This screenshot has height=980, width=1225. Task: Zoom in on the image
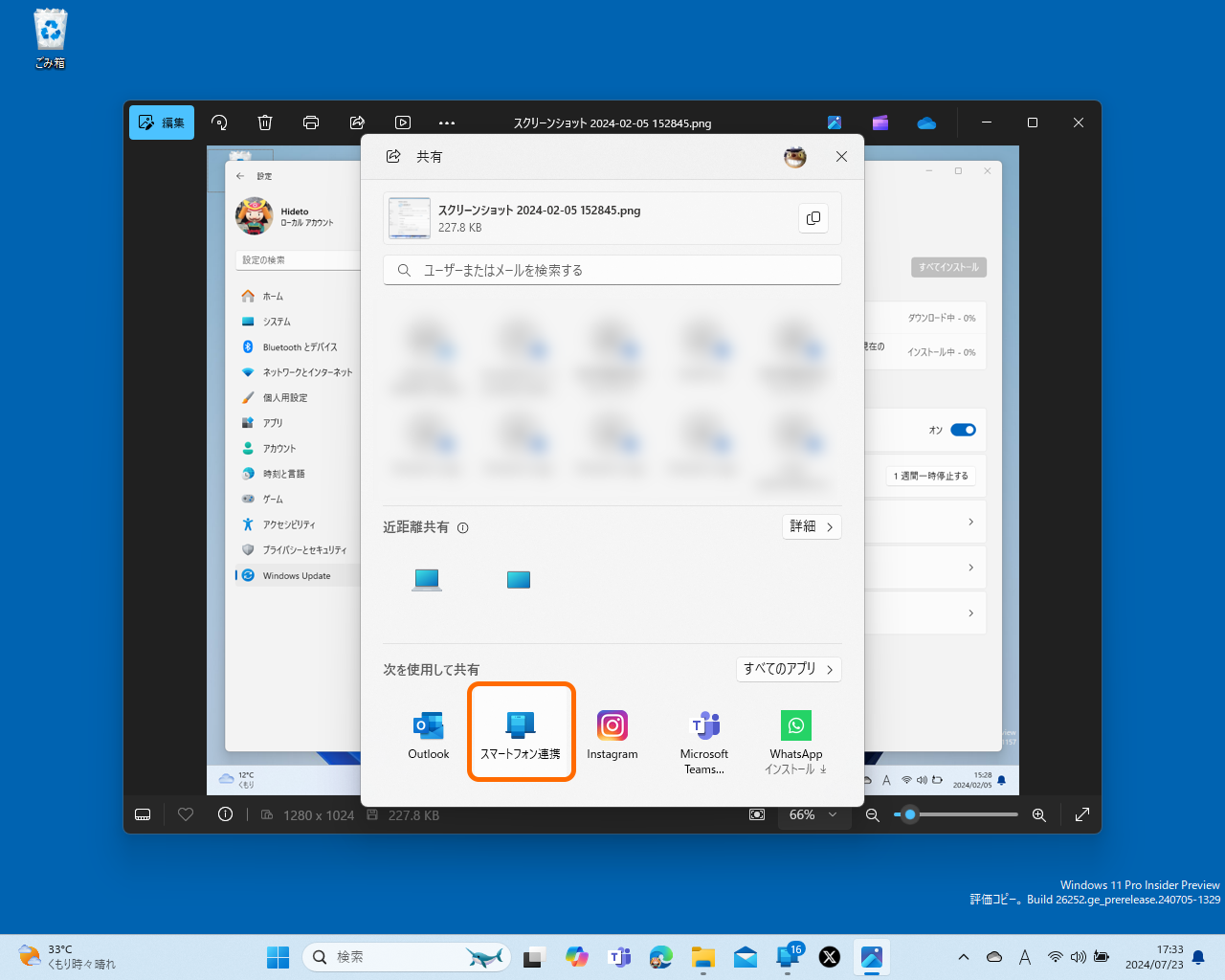coord(1039,814)
